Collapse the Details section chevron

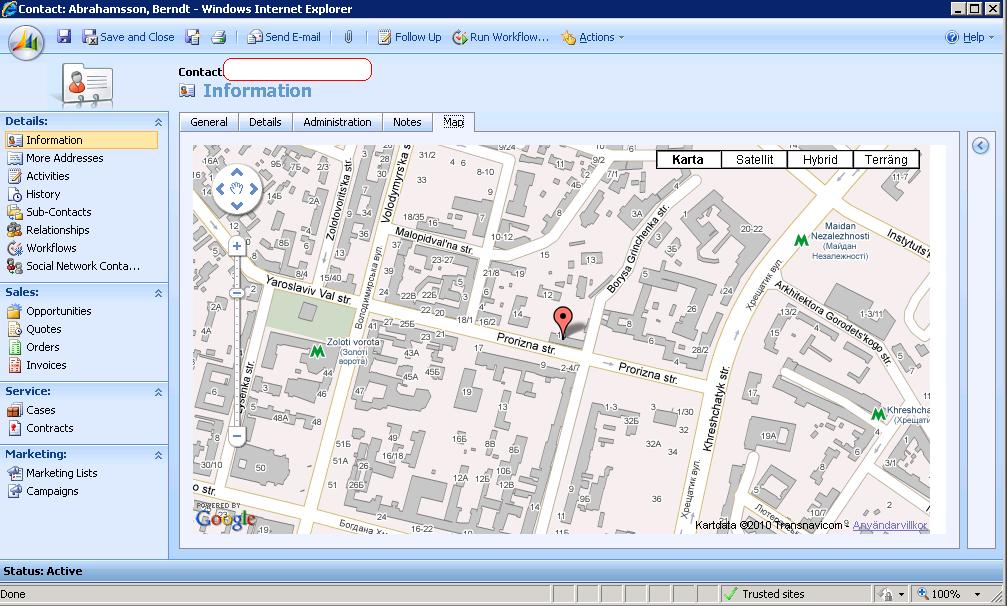tap(158, 122)
